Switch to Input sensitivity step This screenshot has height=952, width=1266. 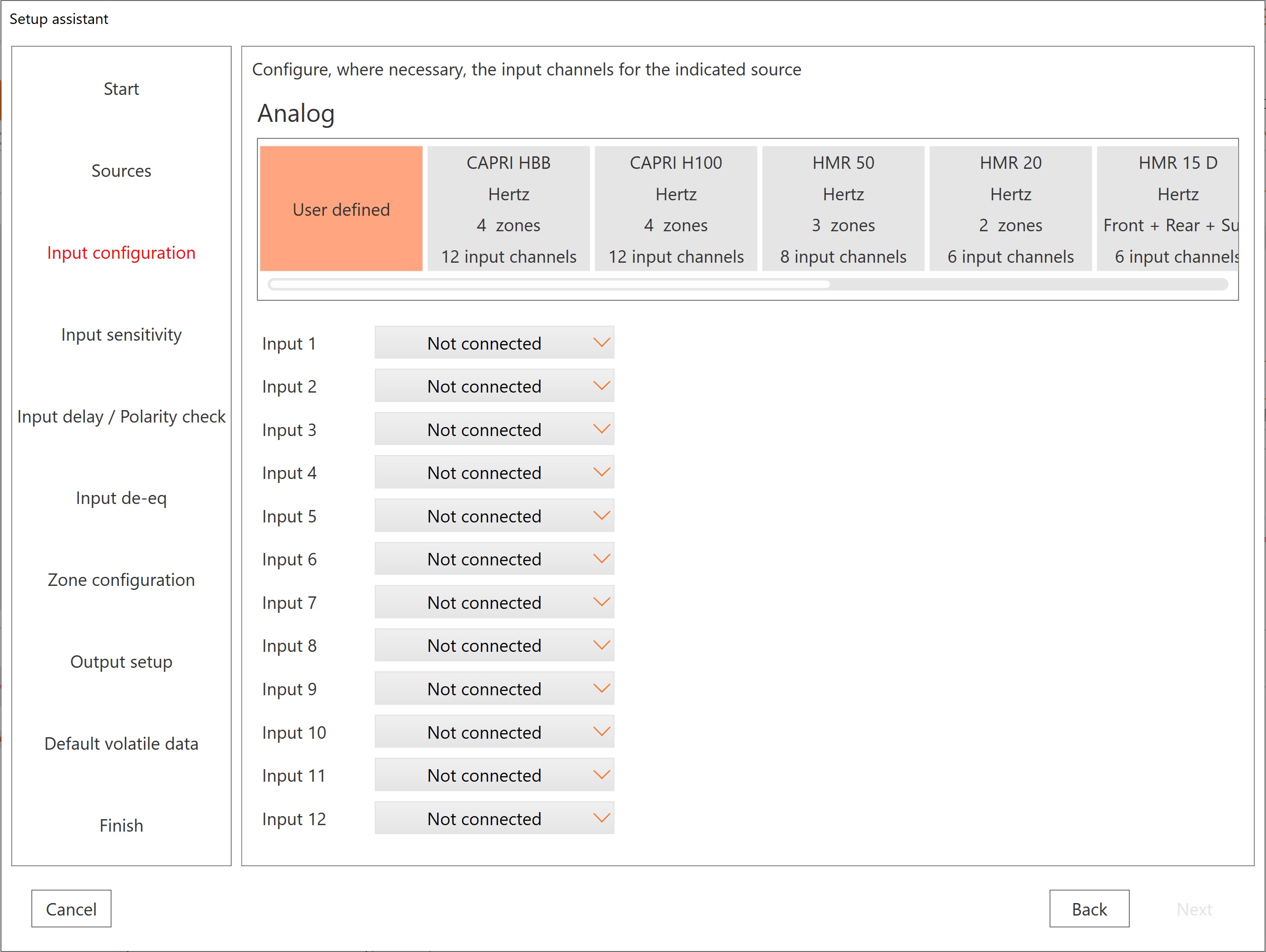(x=121, y=334)
